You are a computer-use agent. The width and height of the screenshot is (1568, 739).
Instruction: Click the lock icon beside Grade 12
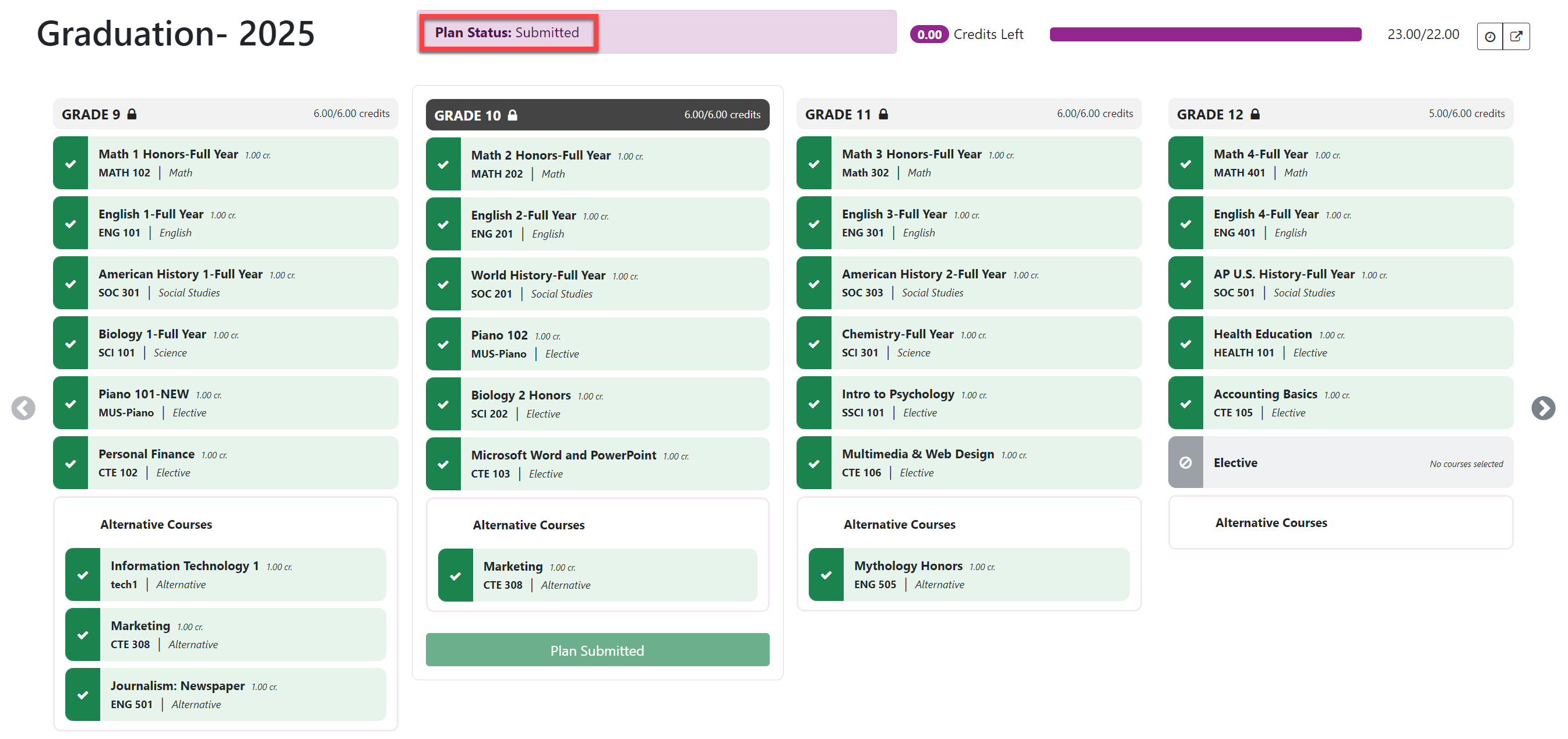point(1255,114)
